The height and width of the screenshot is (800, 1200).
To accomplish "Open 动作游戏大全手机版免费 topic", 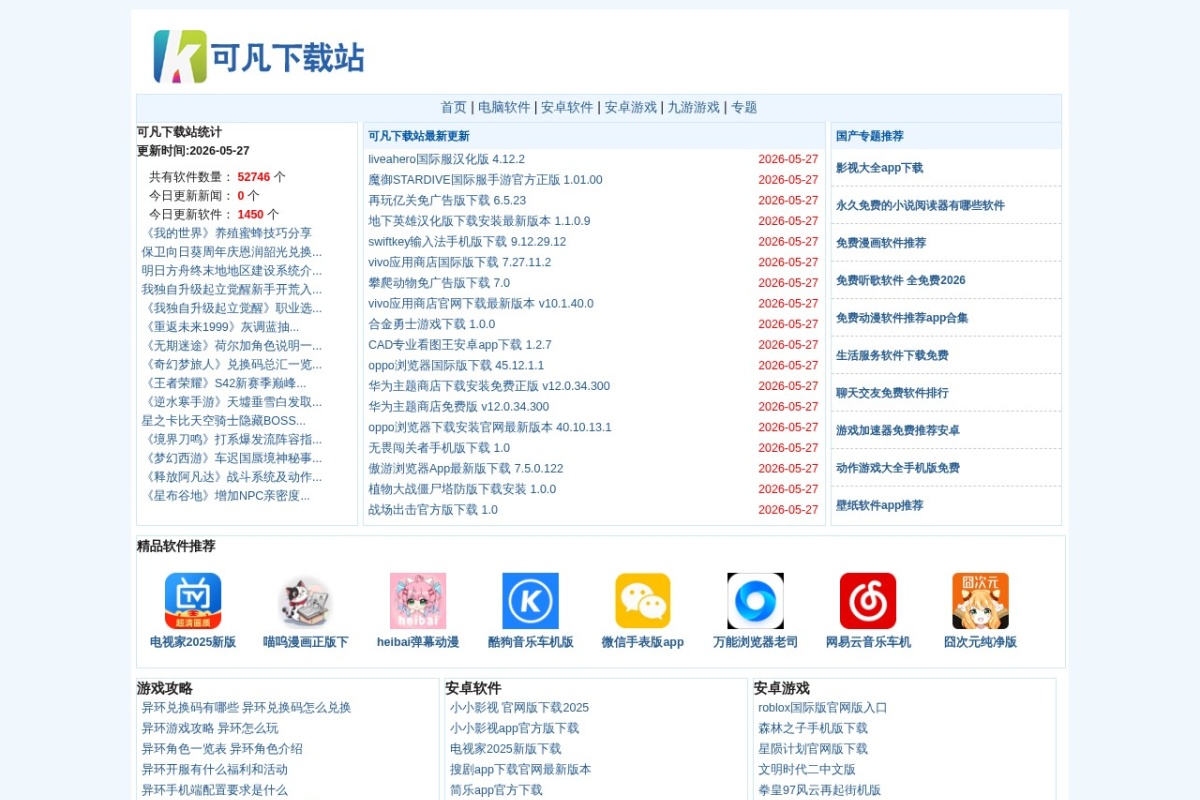I will [x=898, y=468].
